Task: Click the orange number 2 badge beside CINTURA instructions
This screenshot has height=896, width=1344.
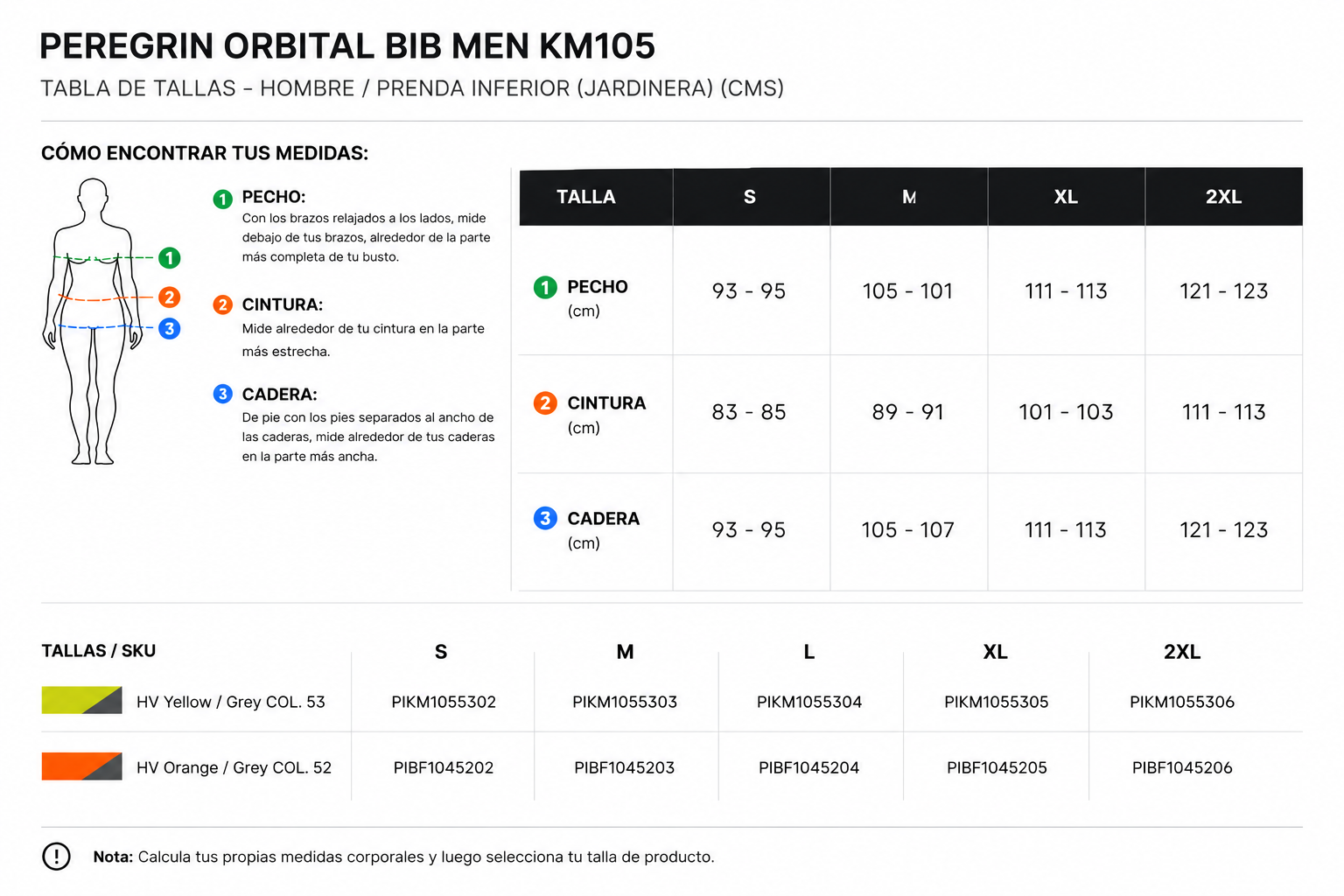Action: click(223, 304)
